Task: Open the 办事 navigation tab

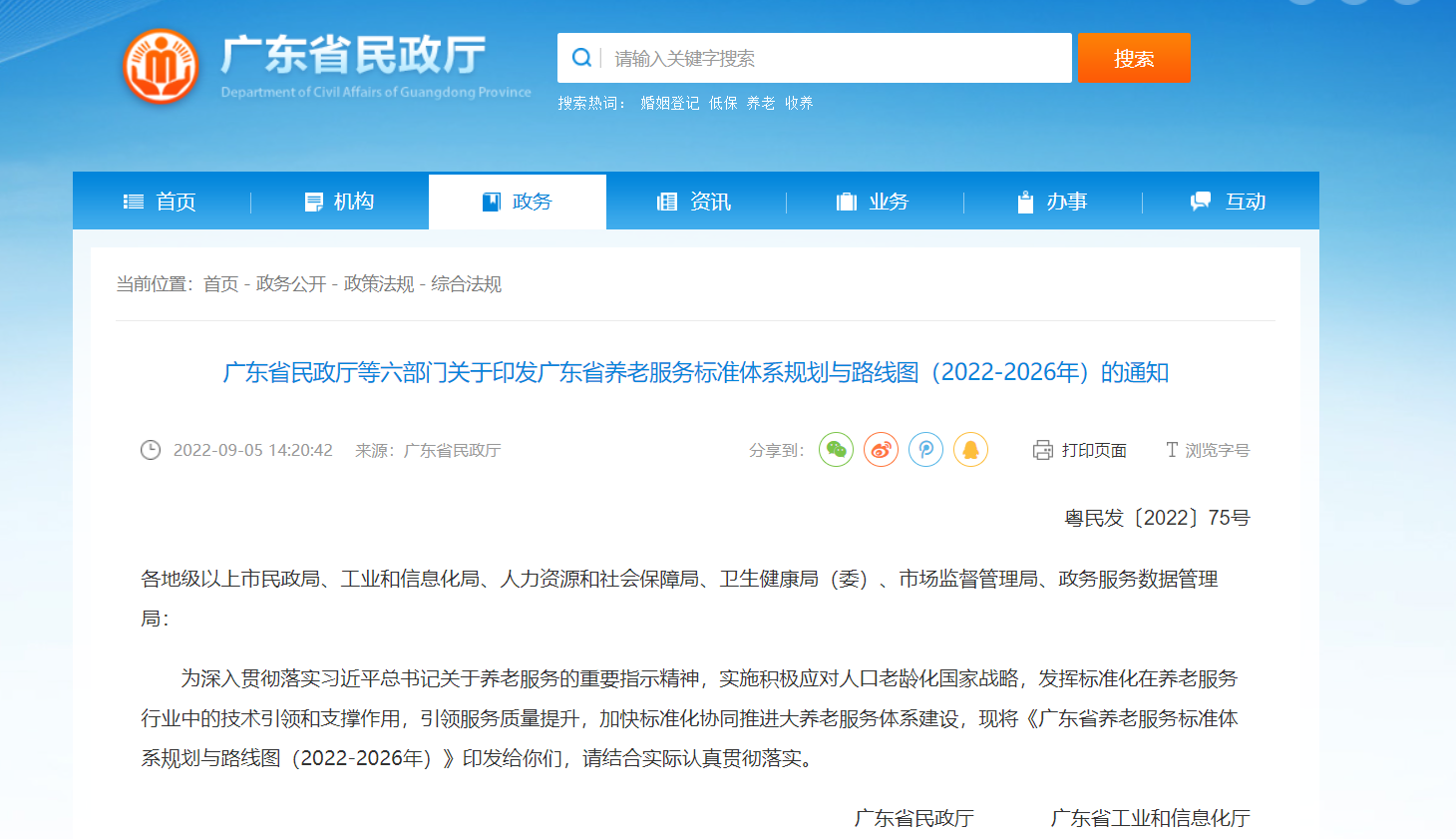Action: coord(1053,202)
